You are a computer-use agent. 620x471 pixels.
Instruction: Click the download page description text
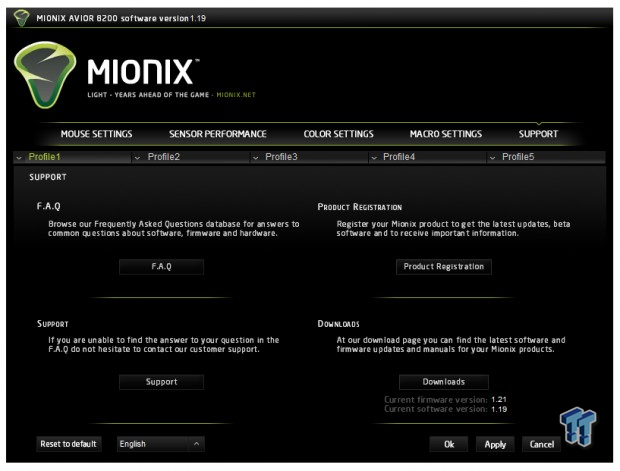(451, 344)
